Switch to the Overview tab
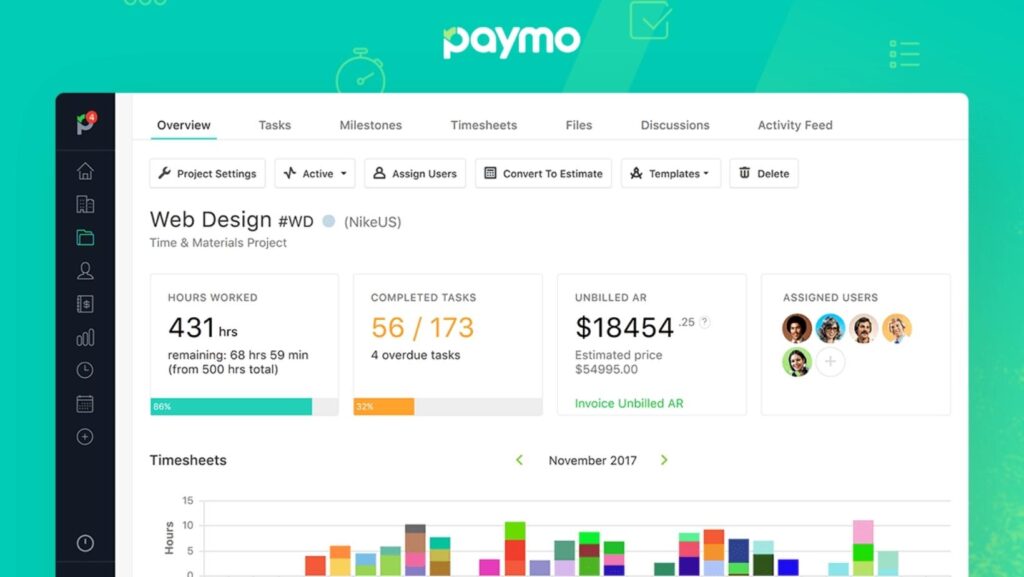 point(184,125)
